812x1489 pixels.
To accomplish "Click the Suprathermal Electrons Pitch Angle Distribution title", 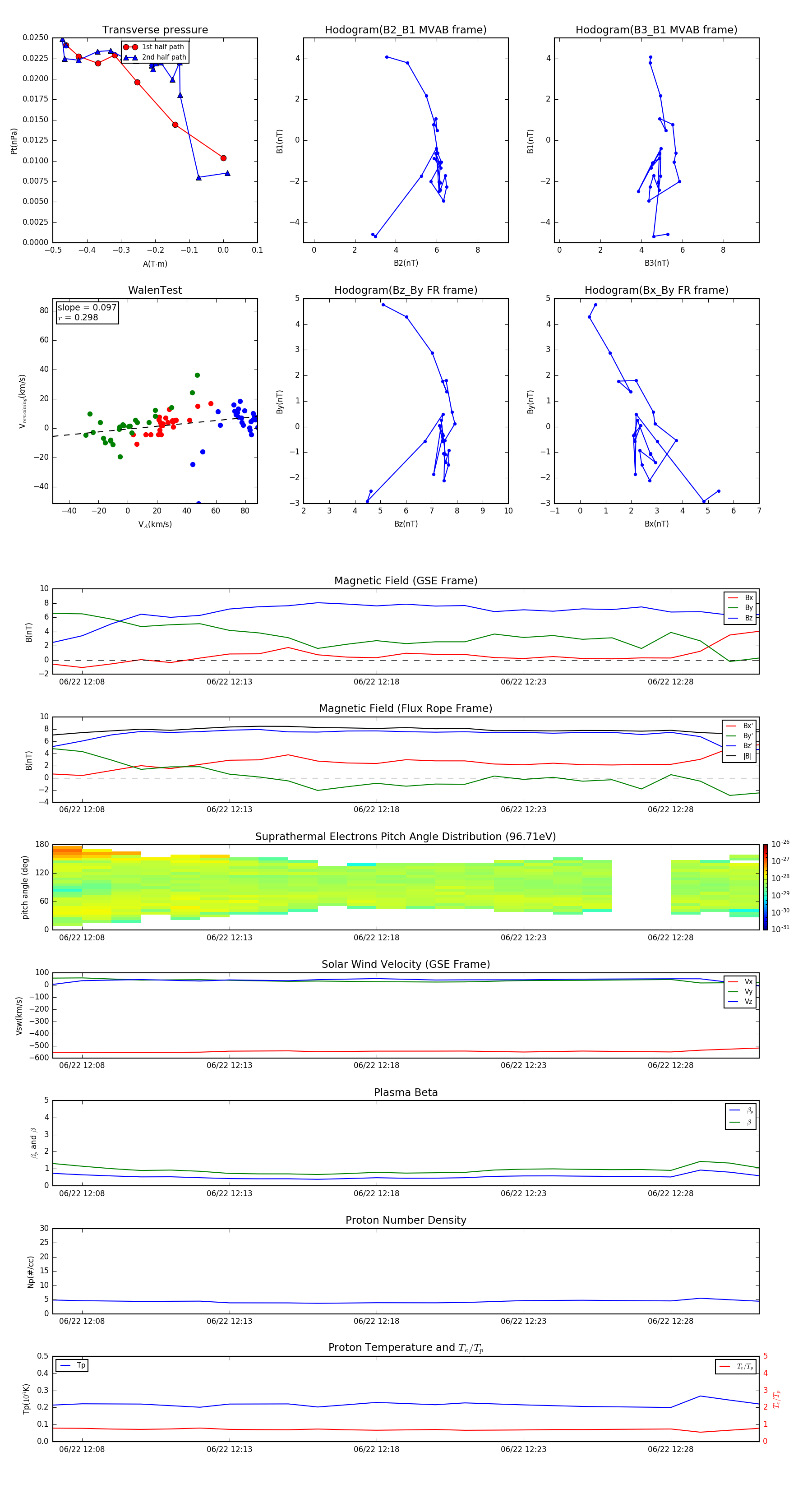I will [406, 837].
